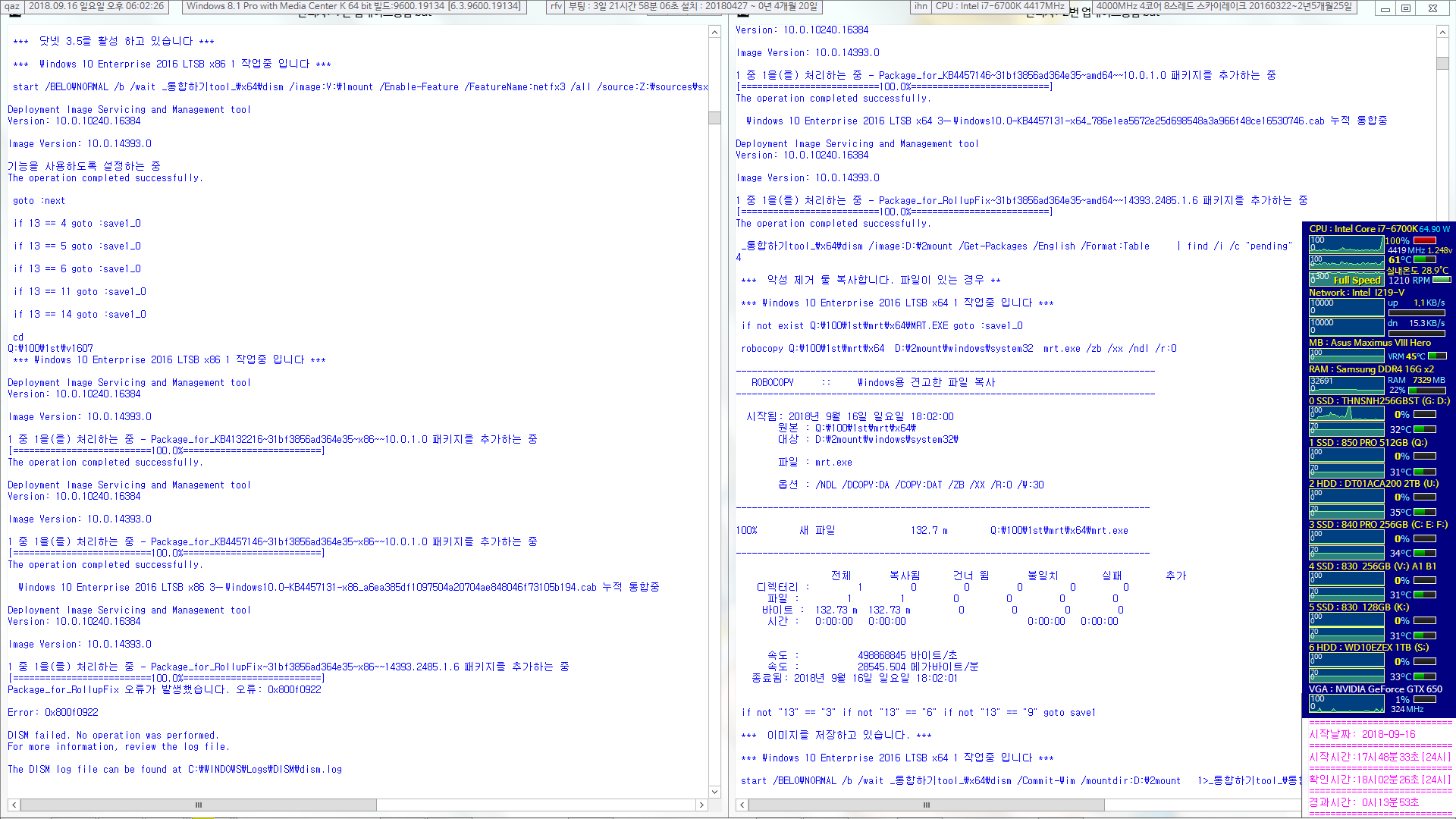
Task: Click 'DISM failed. No operation was performed.' line
Action: coord(113,735)
